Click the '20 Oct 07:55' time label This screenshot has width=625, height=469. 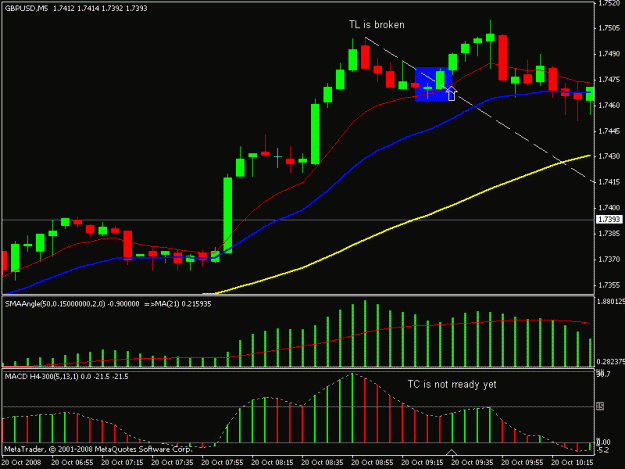(x=222, y=463)
